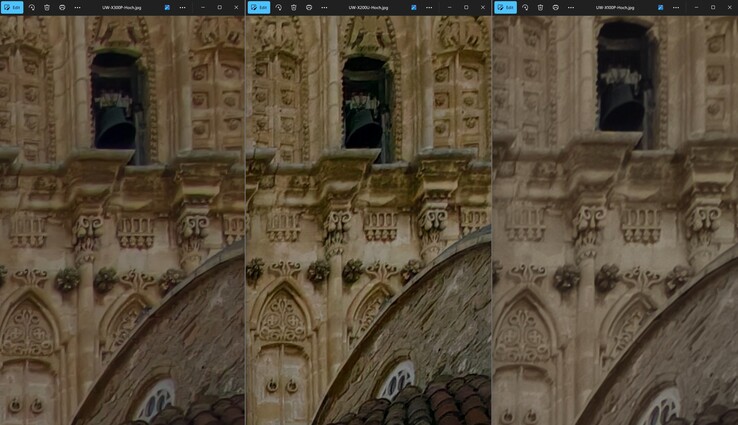The height and width of the screenshot is (425, 738).
Task: Print the image from the right window
Action: coord(555,7)
